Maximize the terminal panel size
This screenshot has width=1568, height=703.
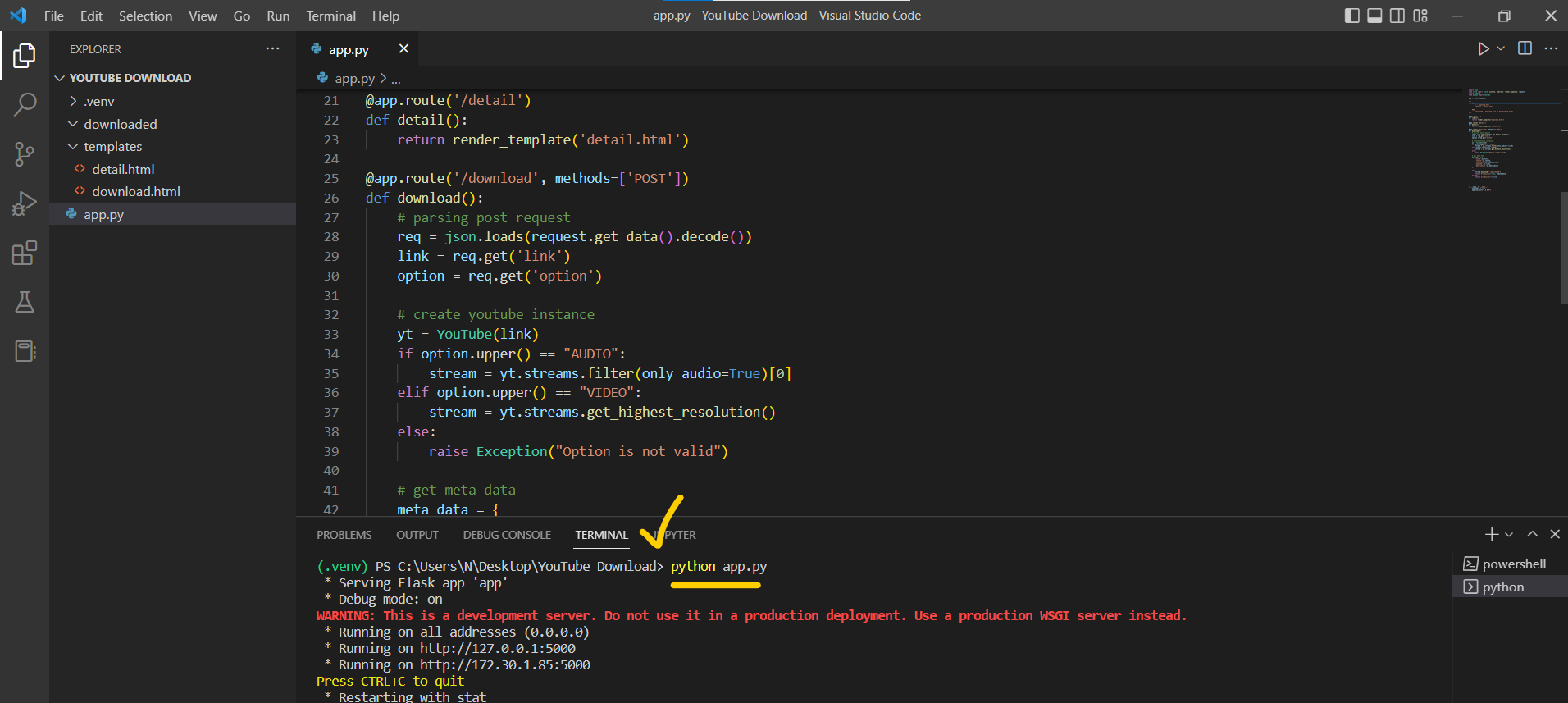(x=1532, y=534)
